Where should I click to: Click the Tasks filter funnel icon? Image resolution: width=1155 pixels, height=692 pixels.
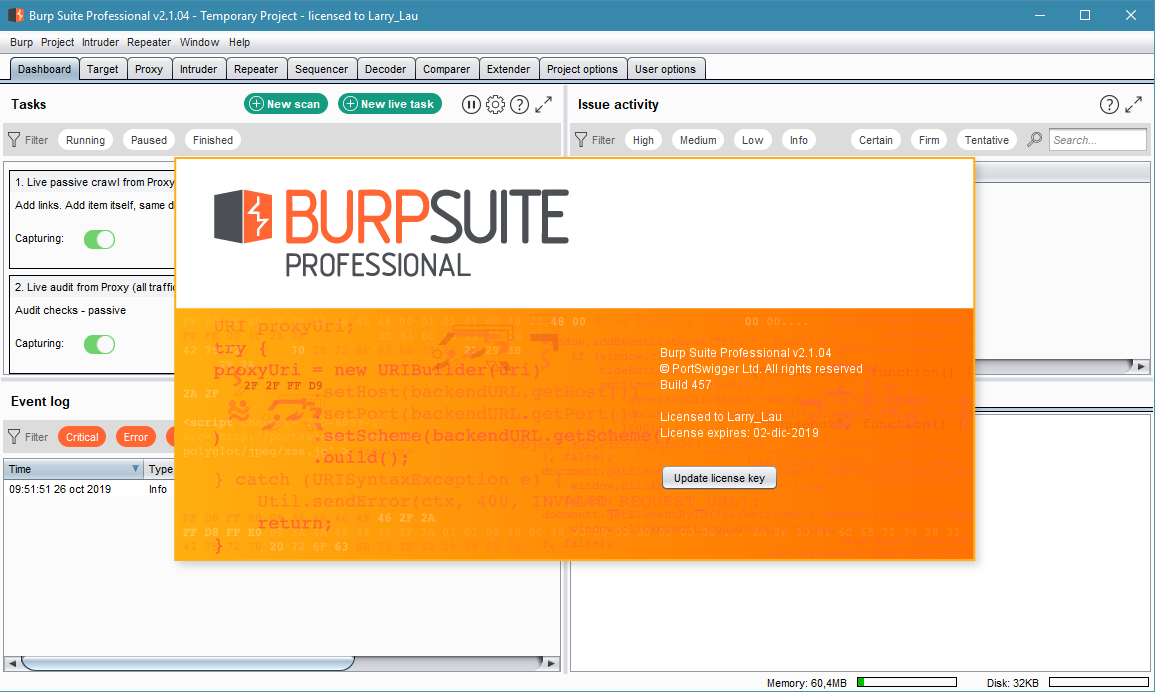pos(14,140)
